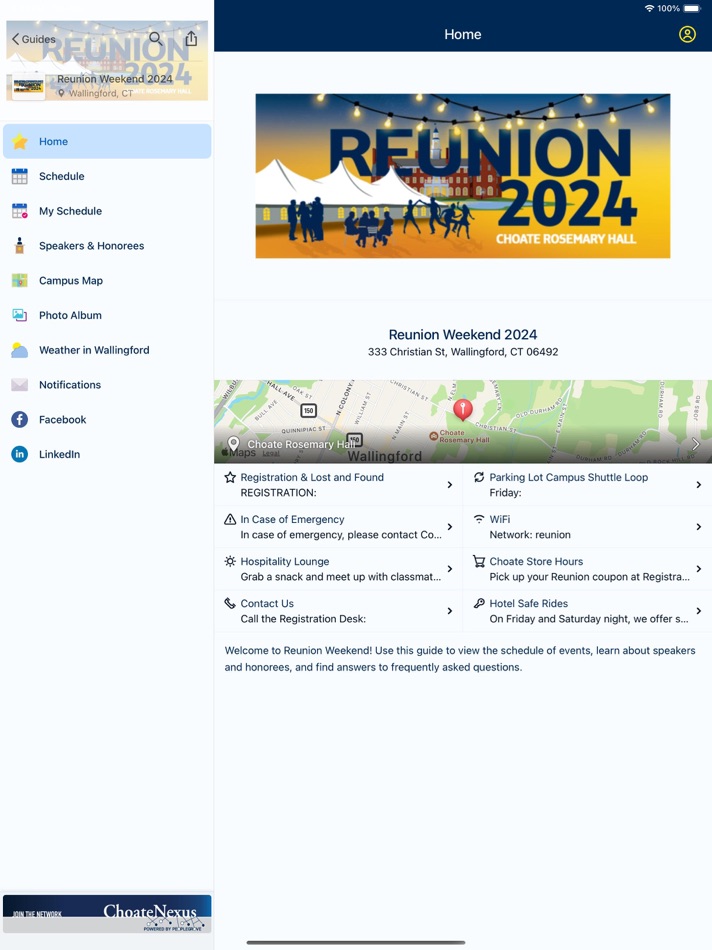Tap the Choate Rosemary Hall location marker icon
The height and width of the screenshot is (950, 712).
[233, 444]
